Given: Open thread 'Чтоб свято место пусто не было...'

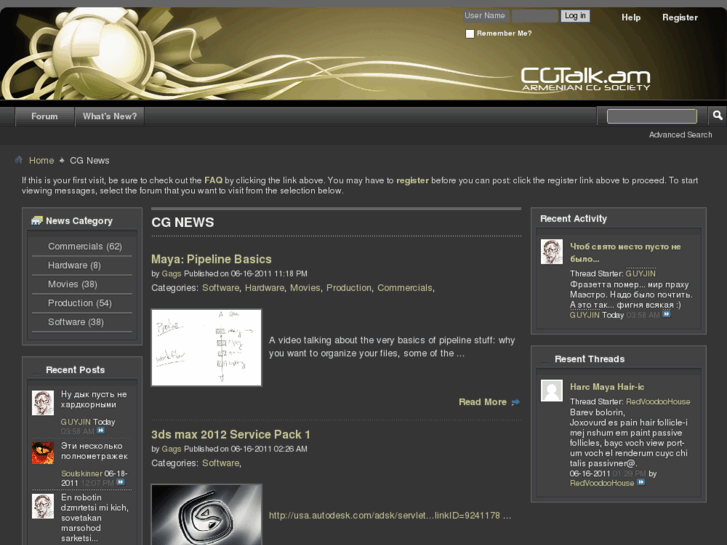Looking at the screenshot, I should pos(625,253).
